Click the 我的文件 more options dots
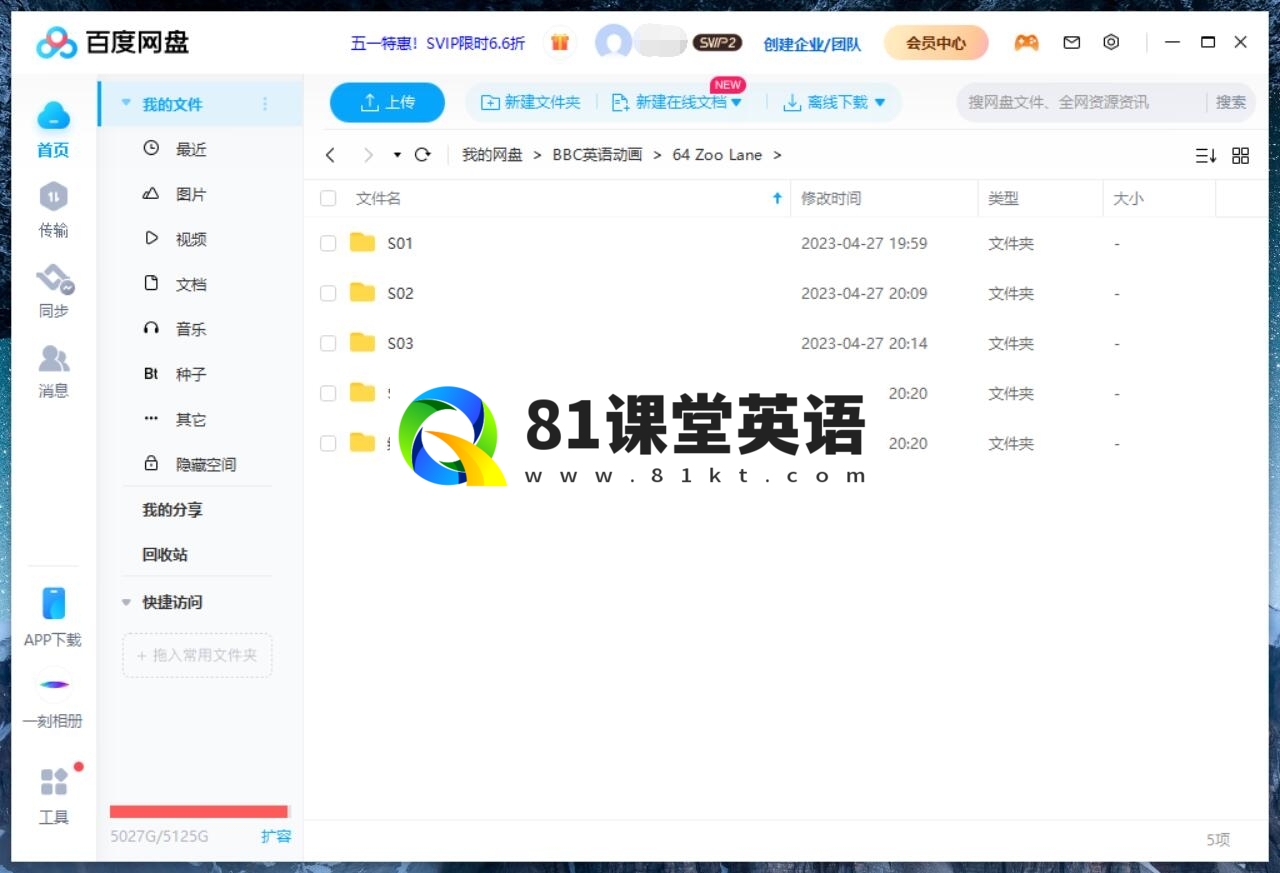 (265, 104)
